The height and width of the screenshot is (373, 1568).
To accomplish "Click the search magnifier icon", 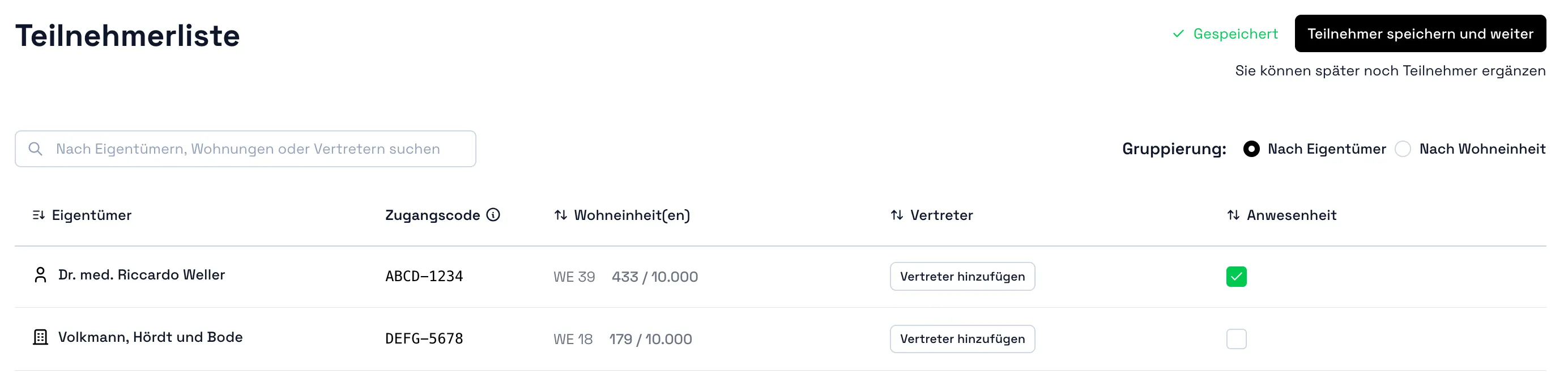I will tap(35, 148).
